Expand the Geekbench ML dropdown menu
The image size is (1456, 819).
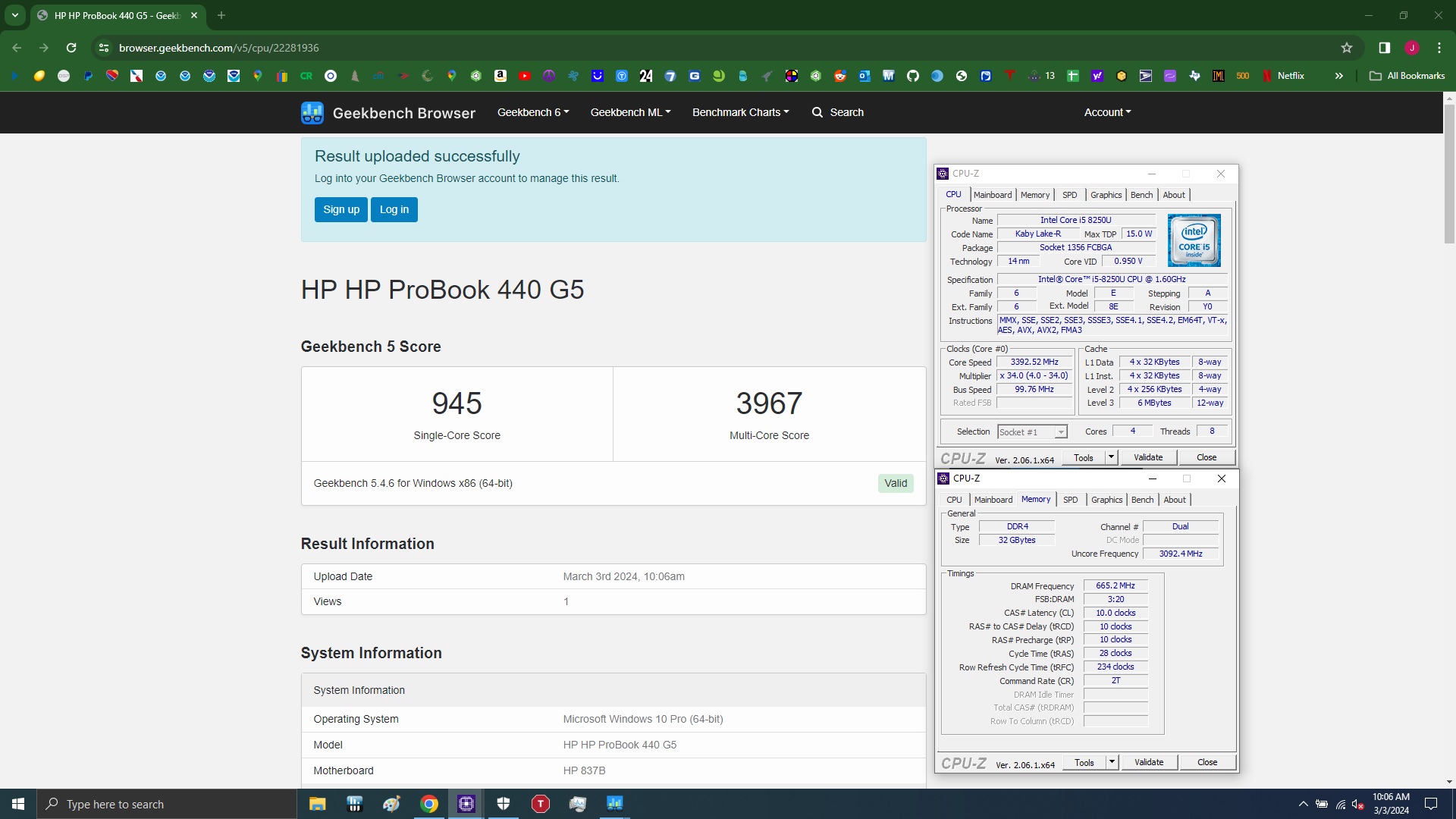click(x=631, y=112)
